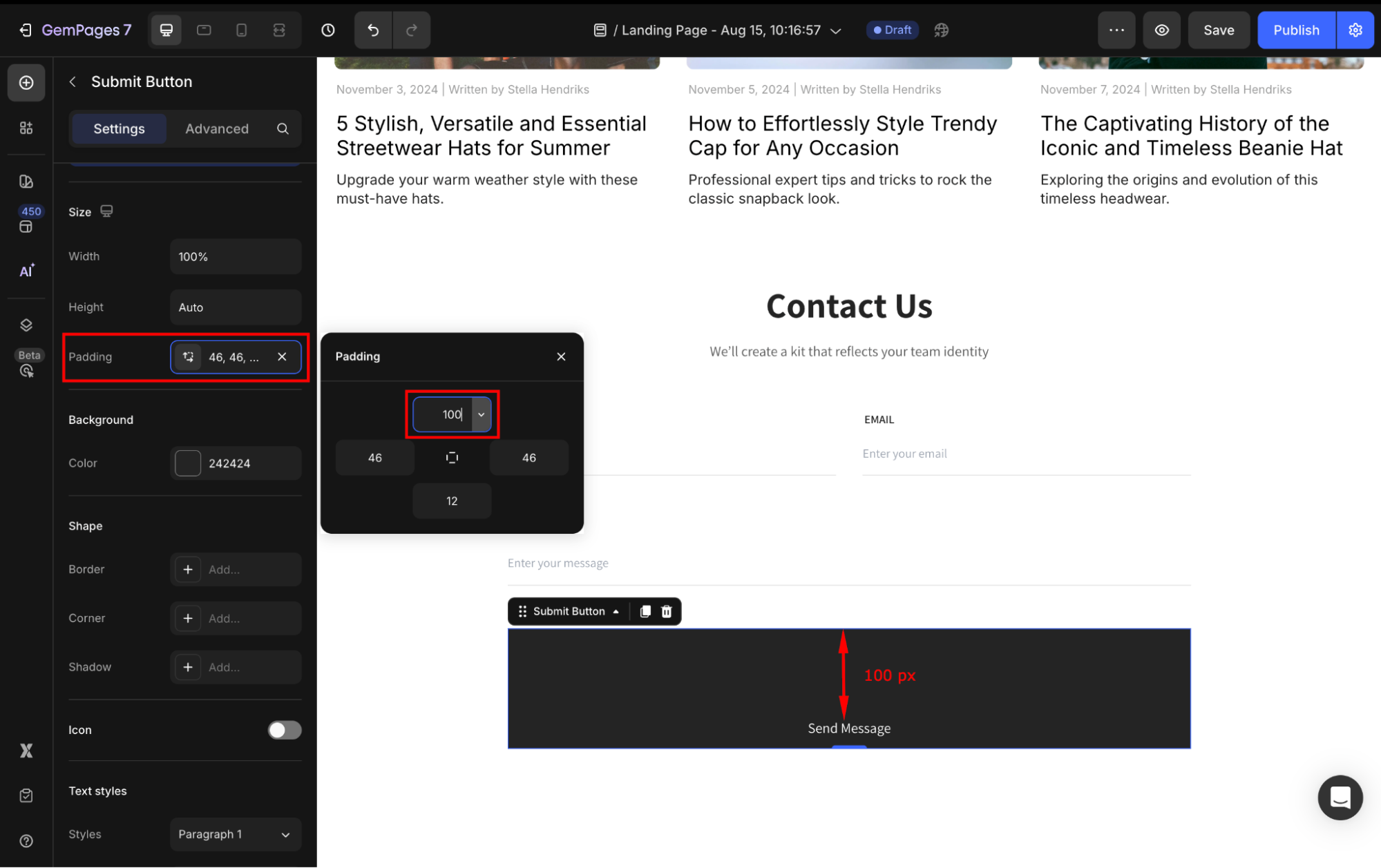The image size is (1381, 868).
Task: Open the Styles Paragraph 1 dropdown
Action: coord(235,834)
